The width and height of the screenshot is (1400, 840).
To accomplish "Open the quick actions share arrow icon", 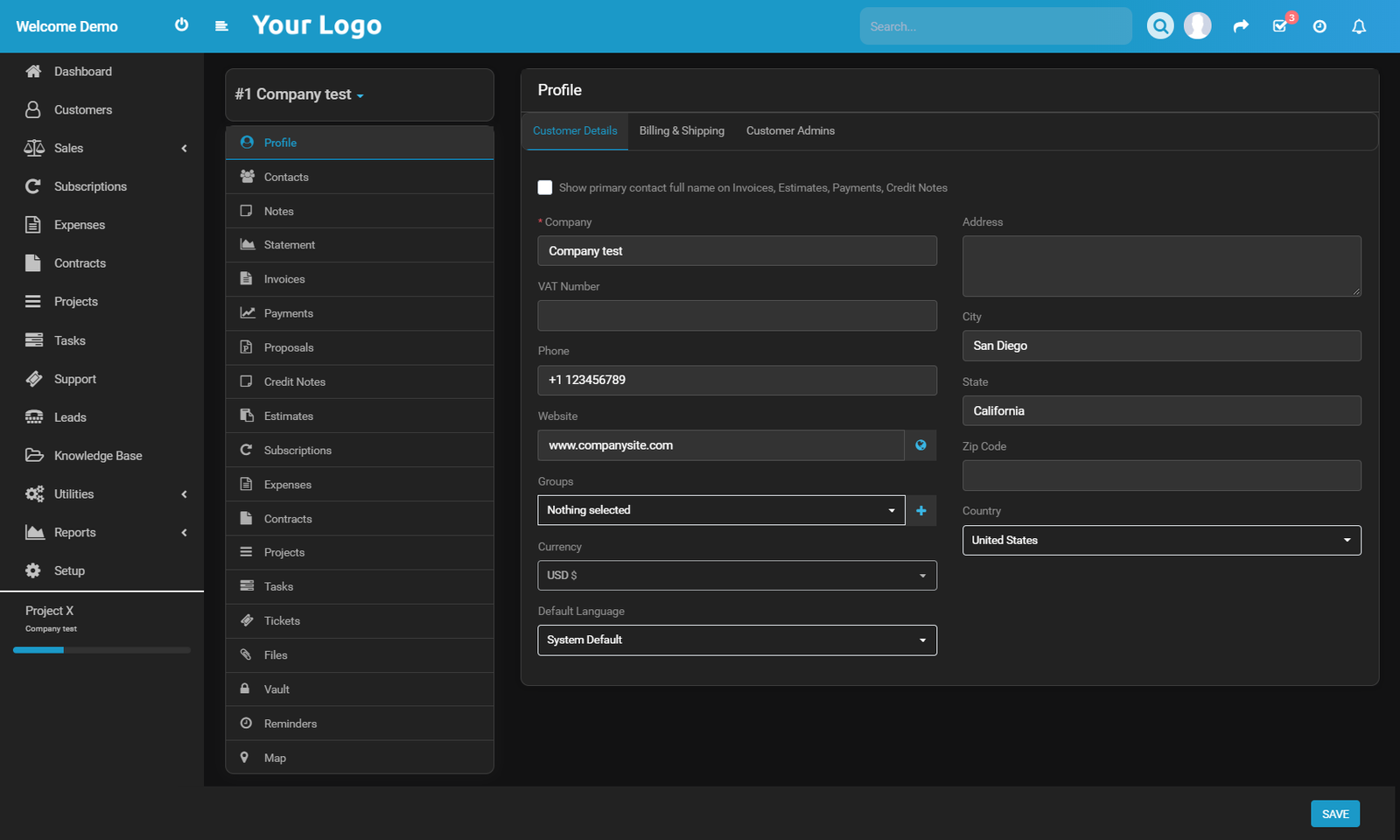I will (x=1241, y=25).
